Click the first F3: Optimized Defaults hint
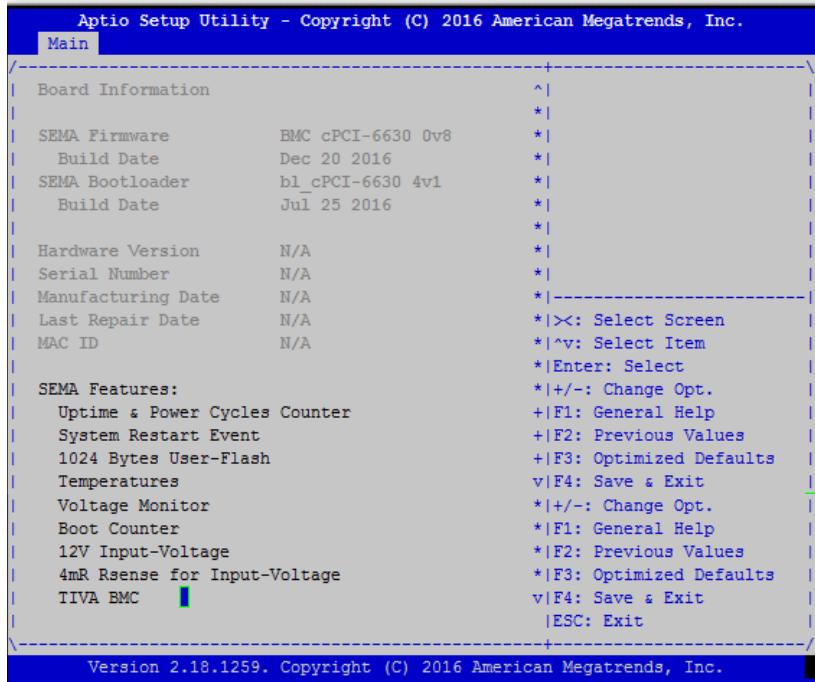The height and width of the screenshot is (682, 815). pyautogui.click(x=663, y=458)
